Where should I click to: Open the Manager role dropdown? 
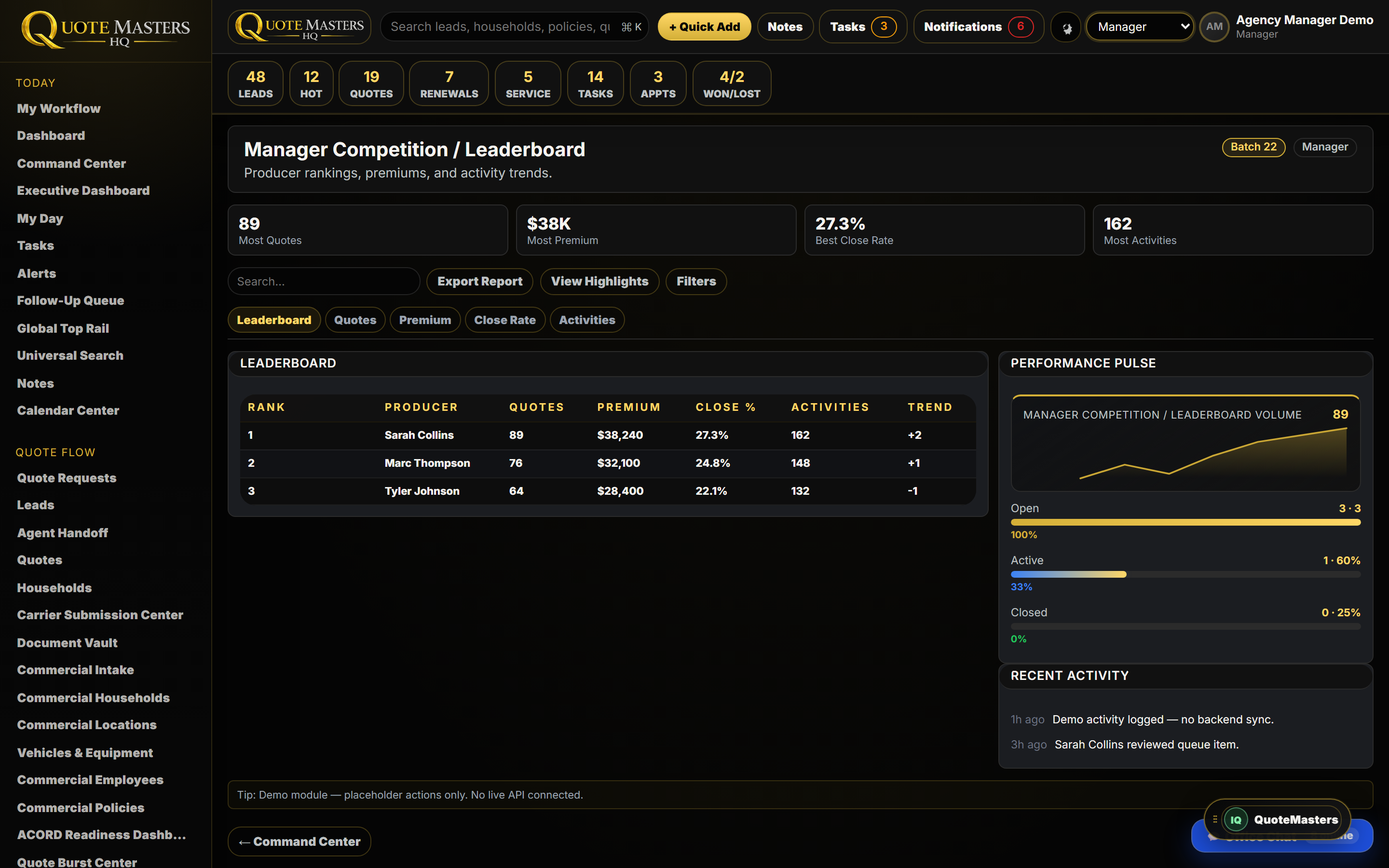click(x=1141, y=27)
